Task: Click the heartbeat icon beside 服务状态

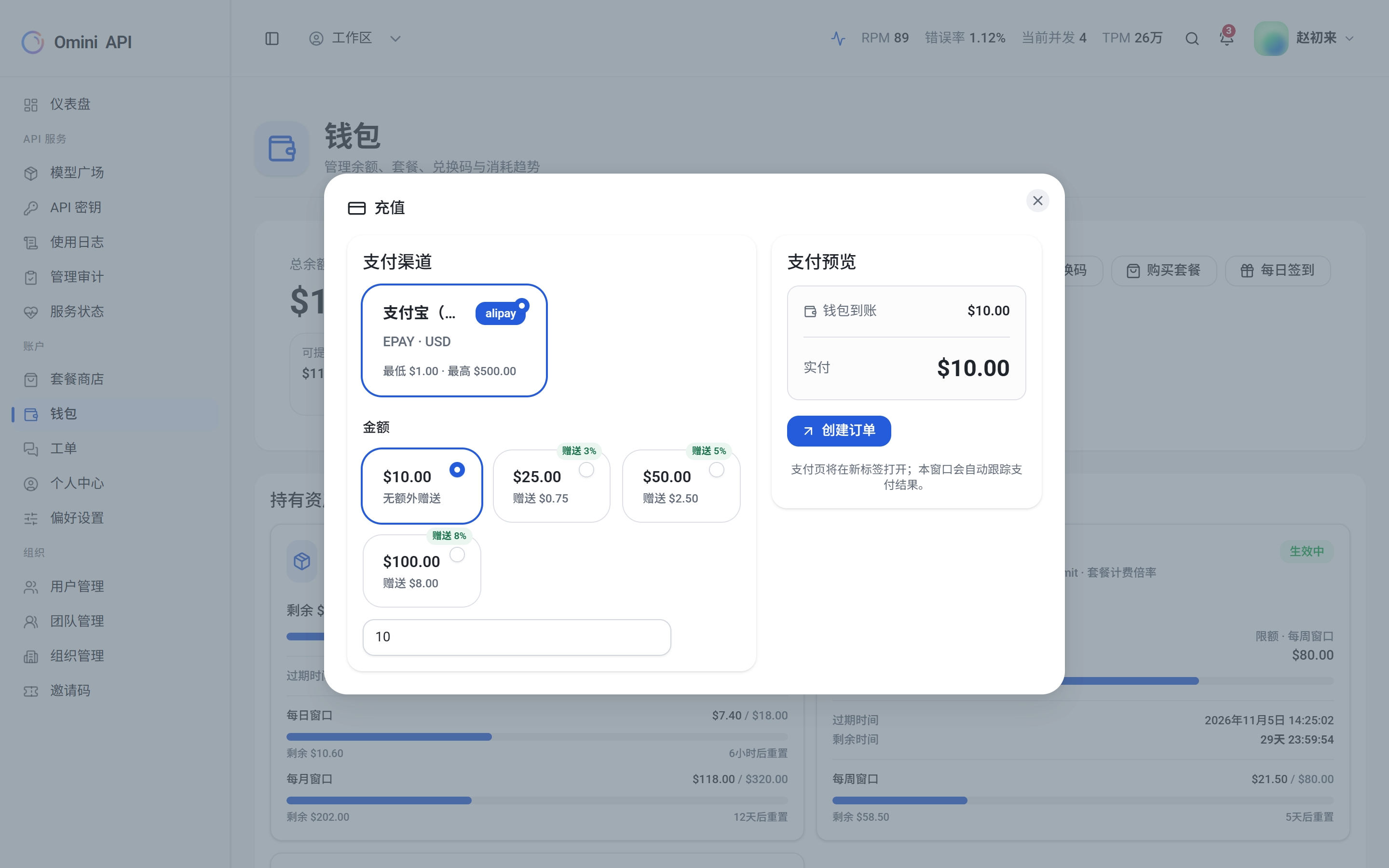Action: [31, 312]
